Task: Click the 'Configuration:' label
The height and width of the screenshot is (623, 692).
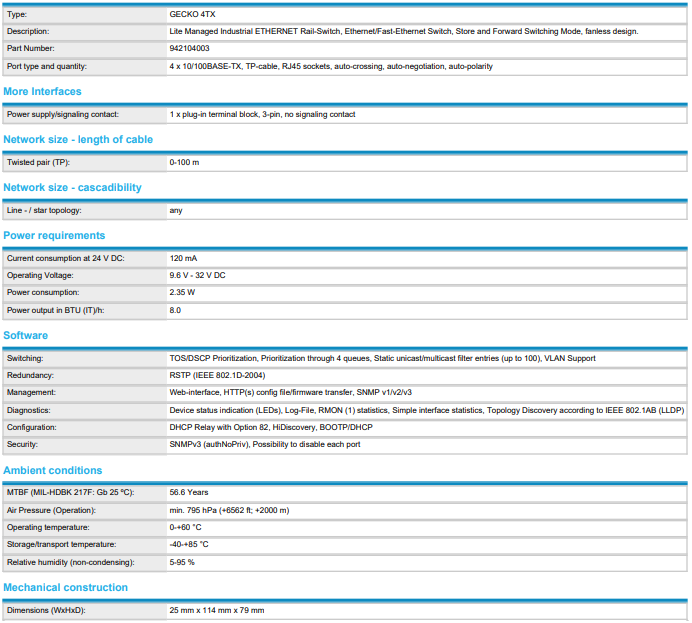Action: click(x=31, y=427)
